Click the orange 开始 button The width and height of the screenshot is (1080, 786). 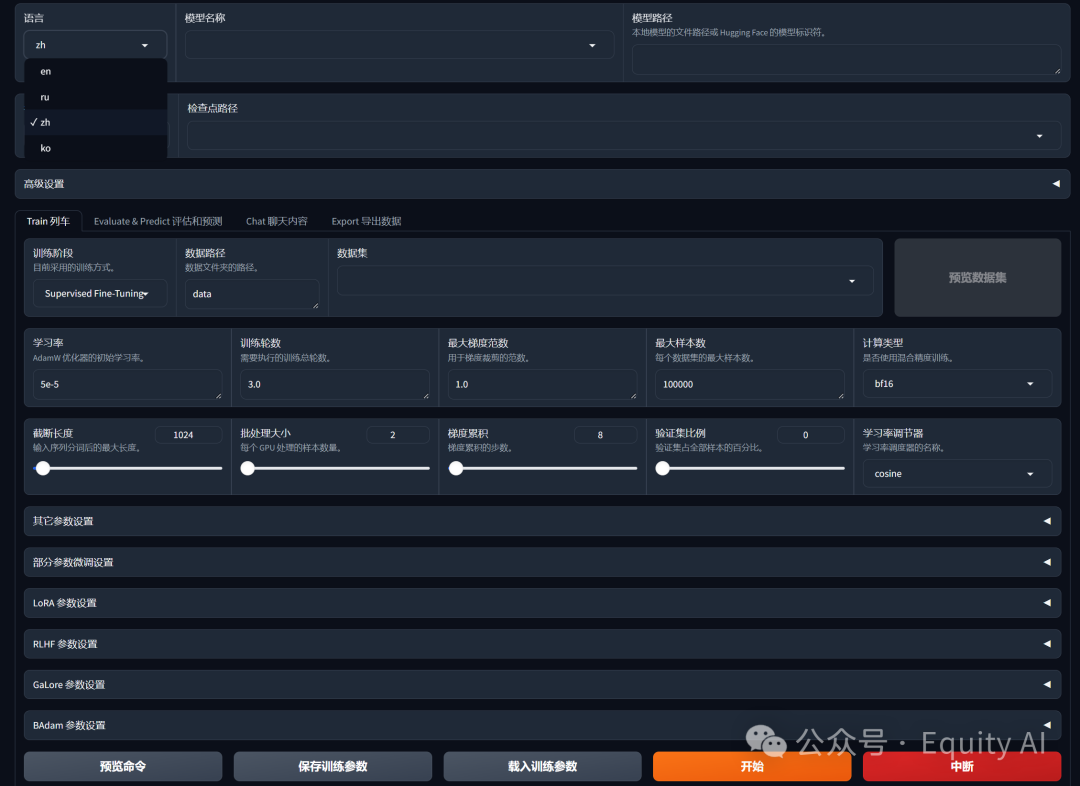tap(752, 766)
